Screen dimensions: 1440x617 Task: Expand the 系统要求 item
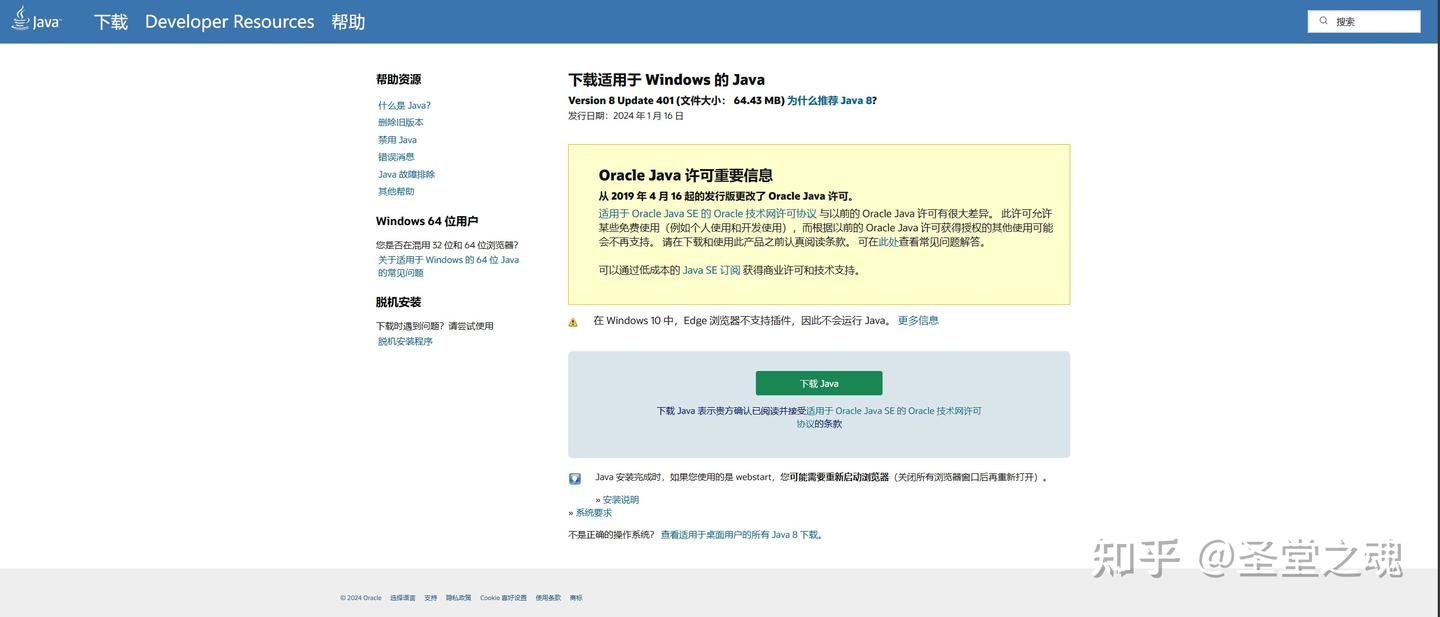[x=593, y=510]
